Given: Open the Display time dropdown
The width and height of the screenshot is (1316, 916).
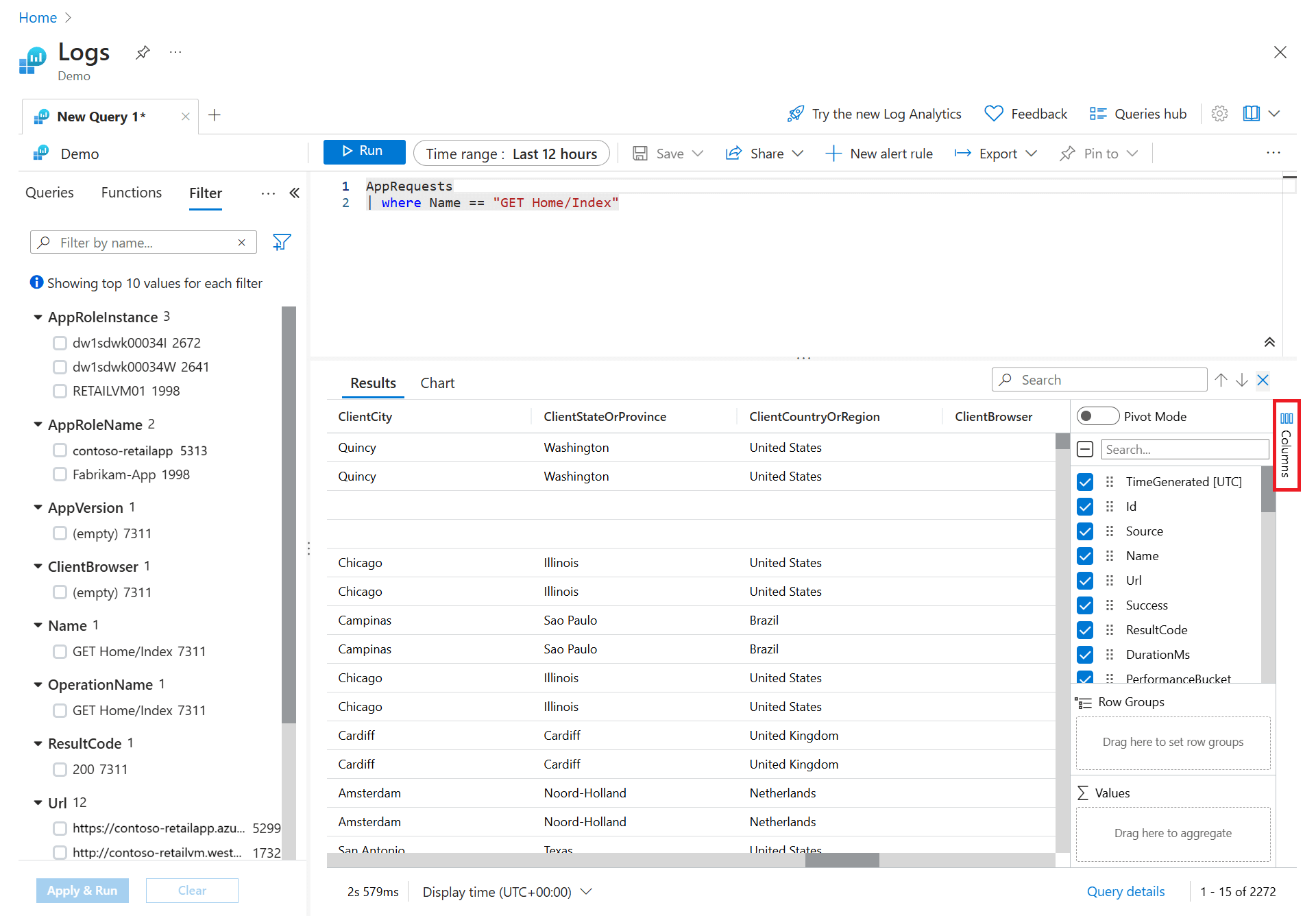Looking at the screenshot, I should coord(507,891).
